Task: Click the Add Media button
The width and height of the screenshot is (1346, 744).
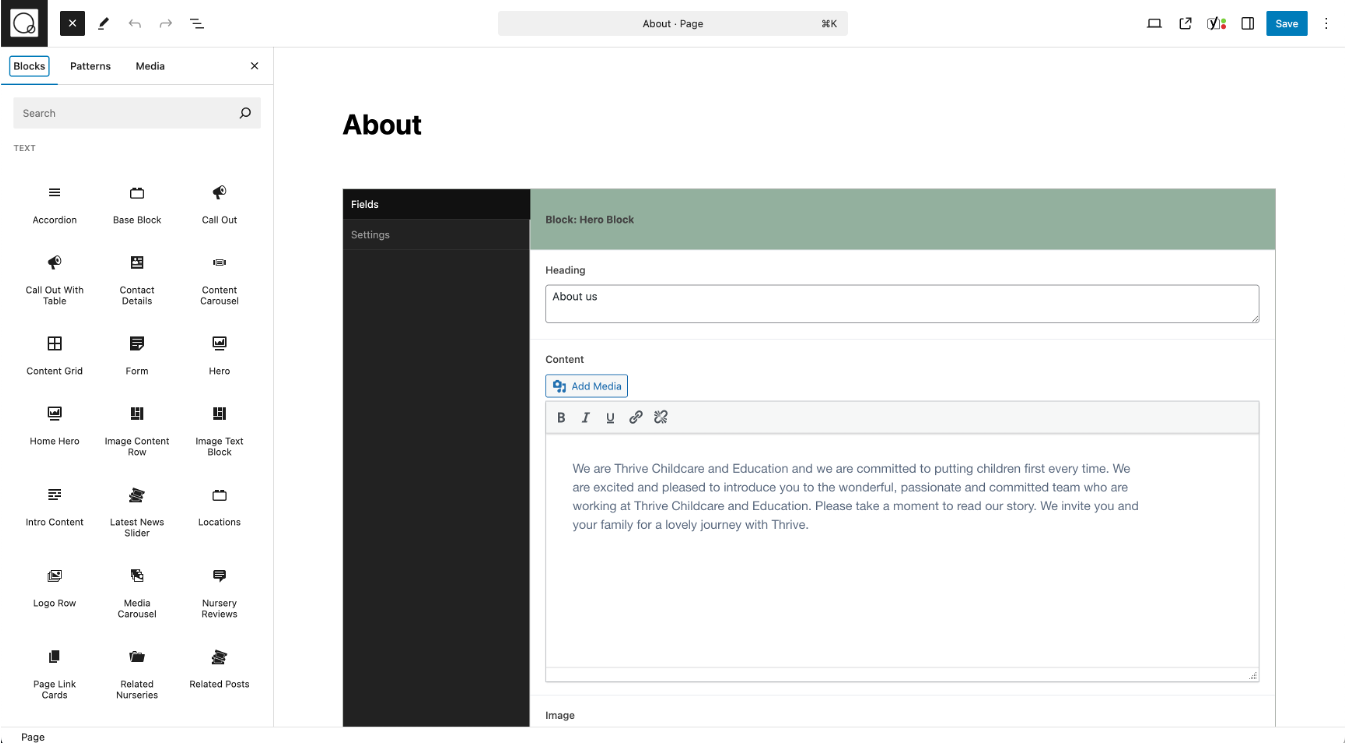Action: coord(586,386)
